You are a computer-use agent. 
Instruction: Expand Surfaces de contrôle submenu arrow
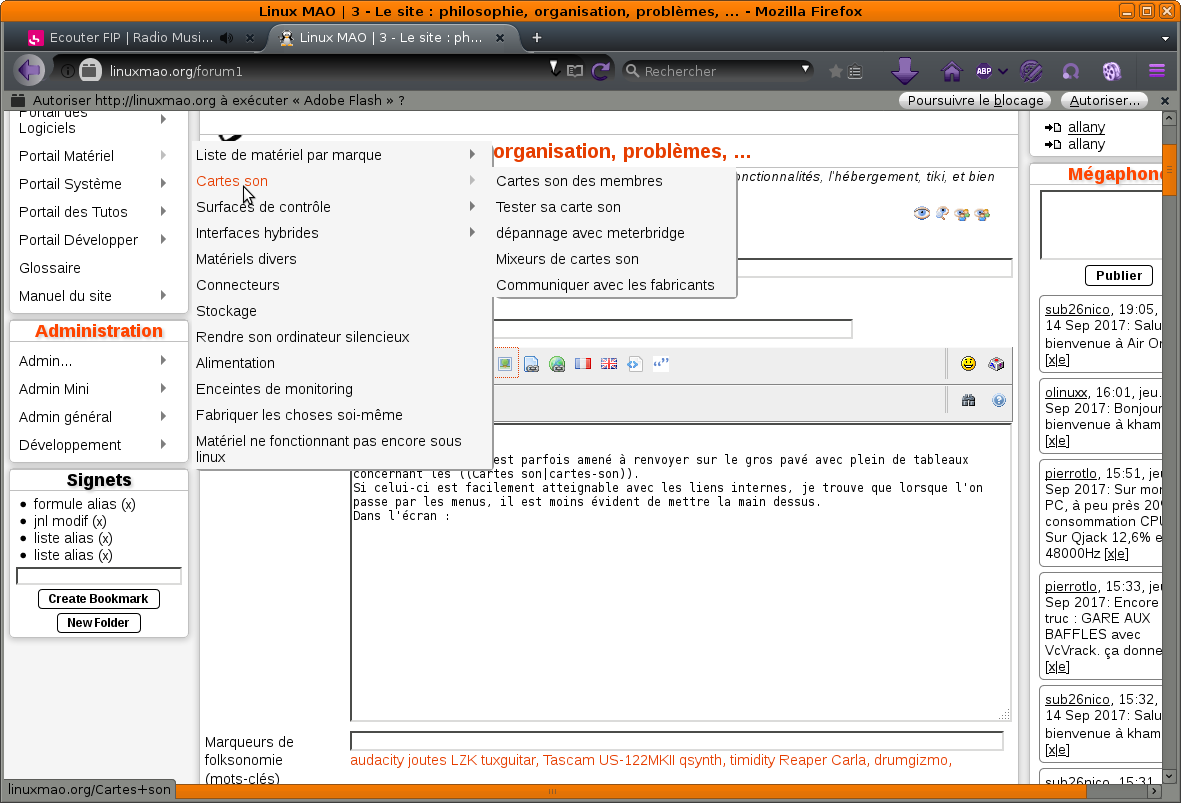tap(472, 206)
